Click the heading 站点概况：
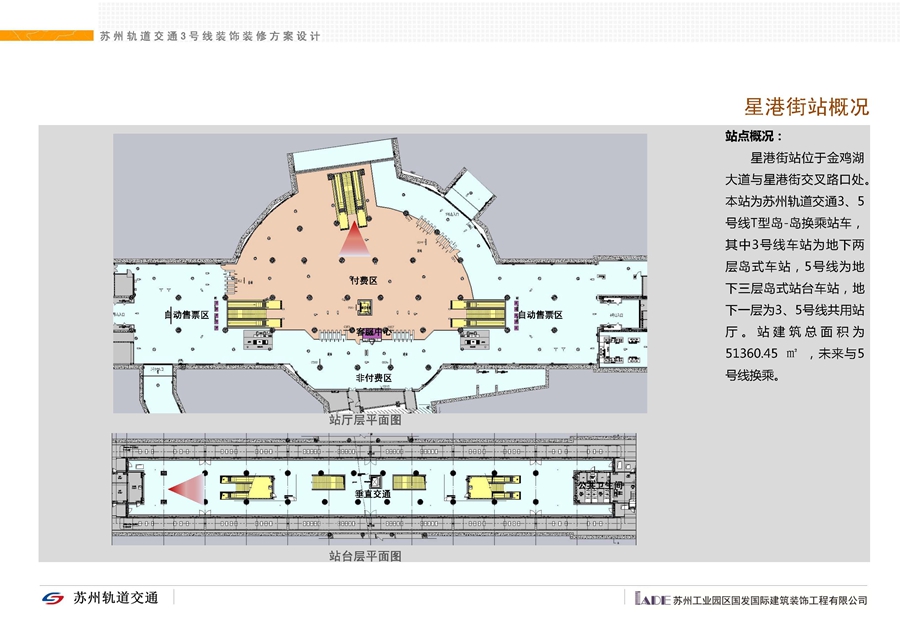900x636 pixels. 754,136
